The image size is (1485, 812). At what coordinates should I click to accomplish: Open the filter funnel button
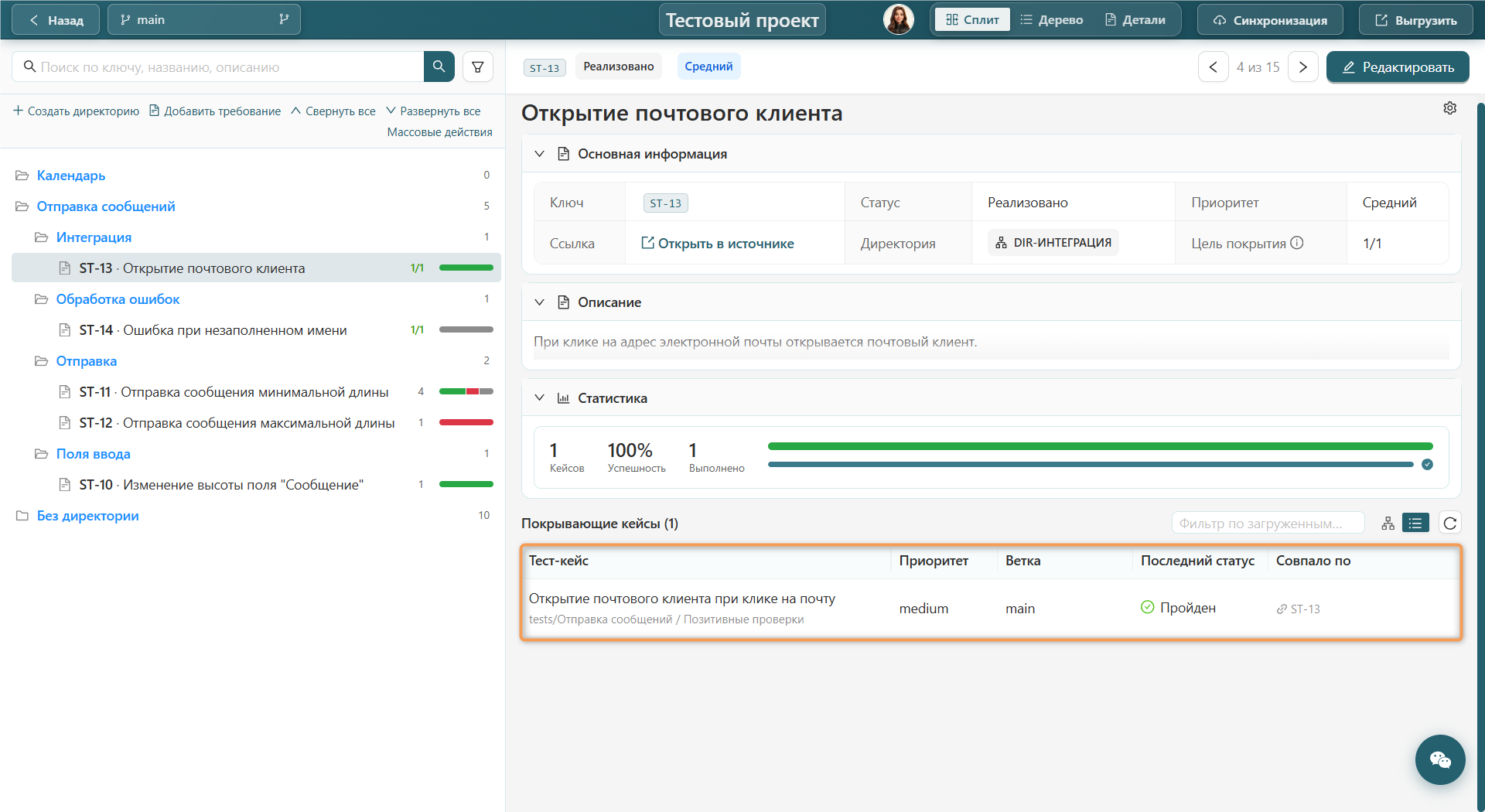(478, 67)
